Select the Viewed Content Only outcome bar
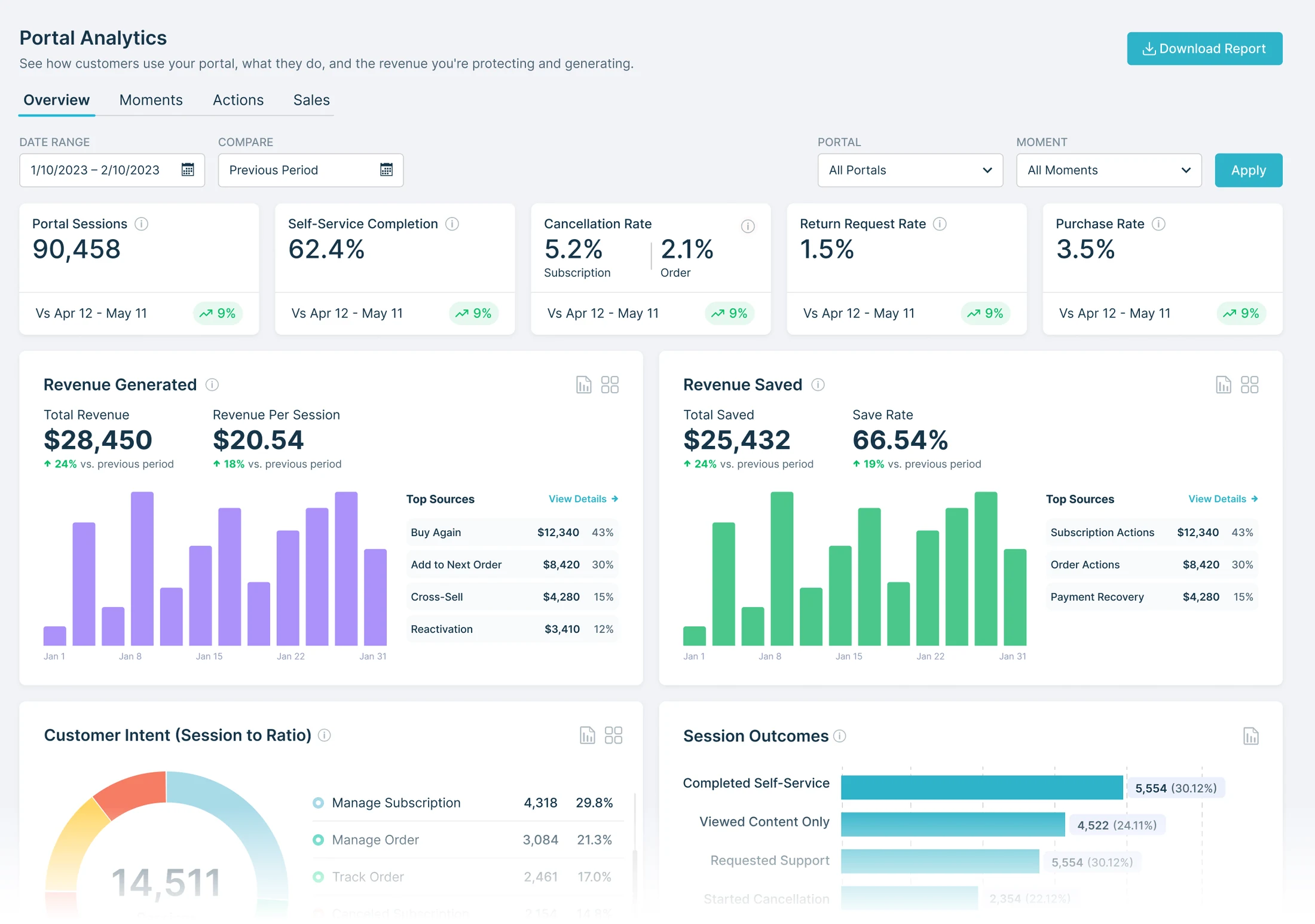 coord(953,824)
